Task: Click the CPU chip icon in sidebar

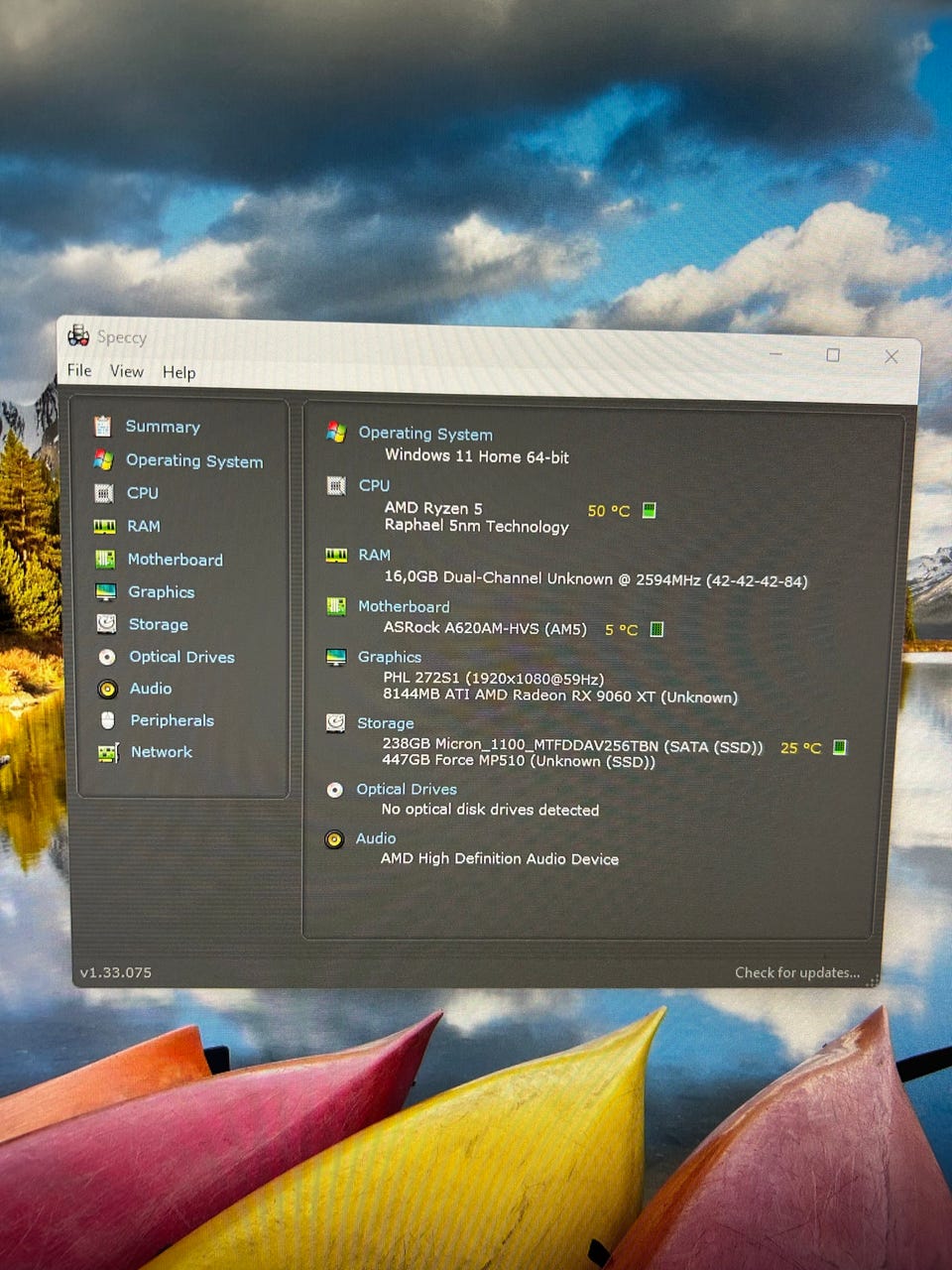Action: coord(104,493)
